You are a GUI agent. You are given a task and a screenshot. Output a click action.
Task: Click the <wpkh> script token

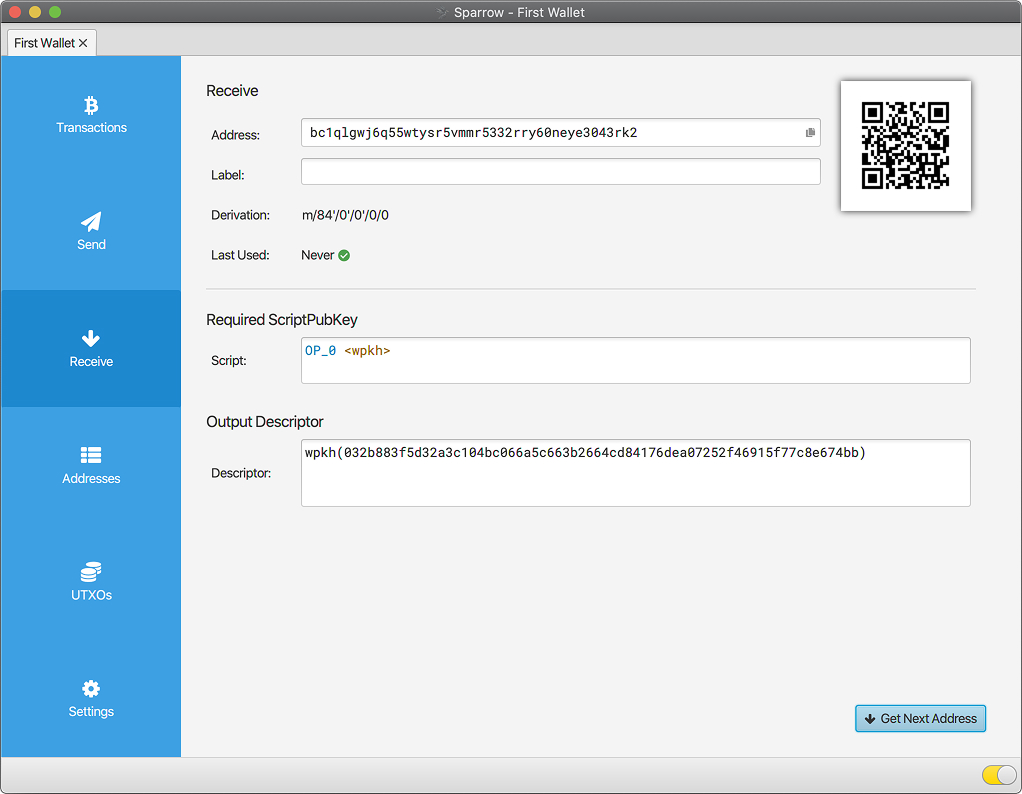tap(367, 351)
